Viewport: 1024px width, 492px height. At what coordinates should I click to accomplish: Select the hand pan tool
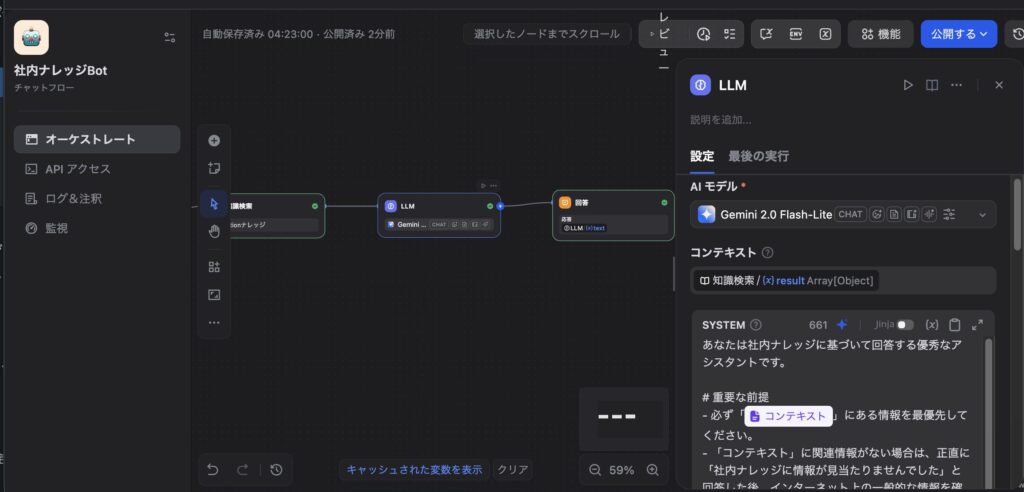point(214,232)
